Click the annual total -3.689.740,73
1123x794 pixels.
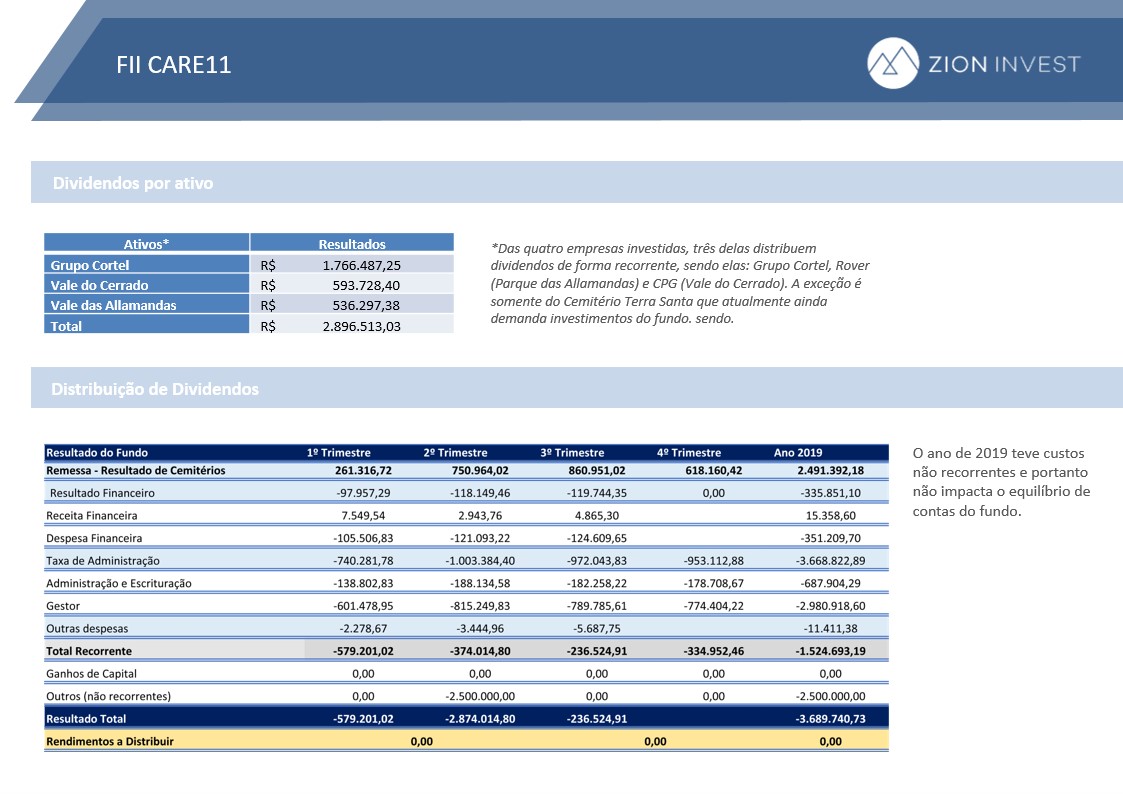pyautogui.click(x=830, y=719)
